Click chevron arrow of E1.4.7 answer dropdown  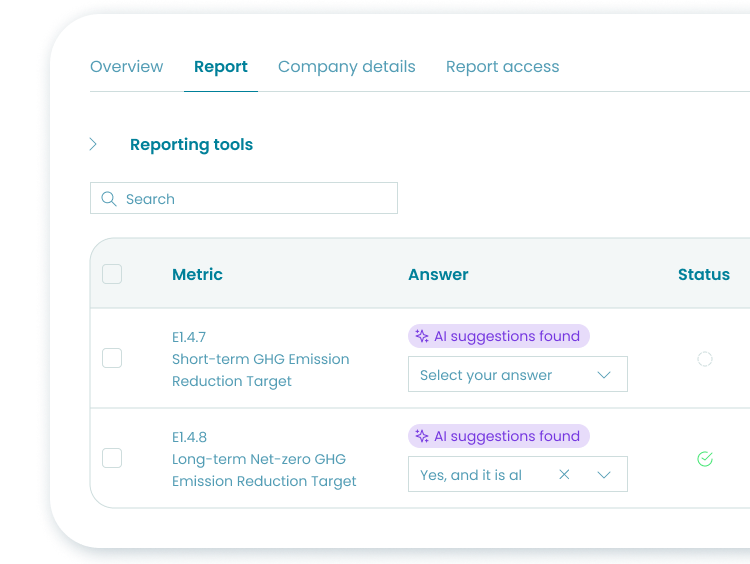(604, 375)
